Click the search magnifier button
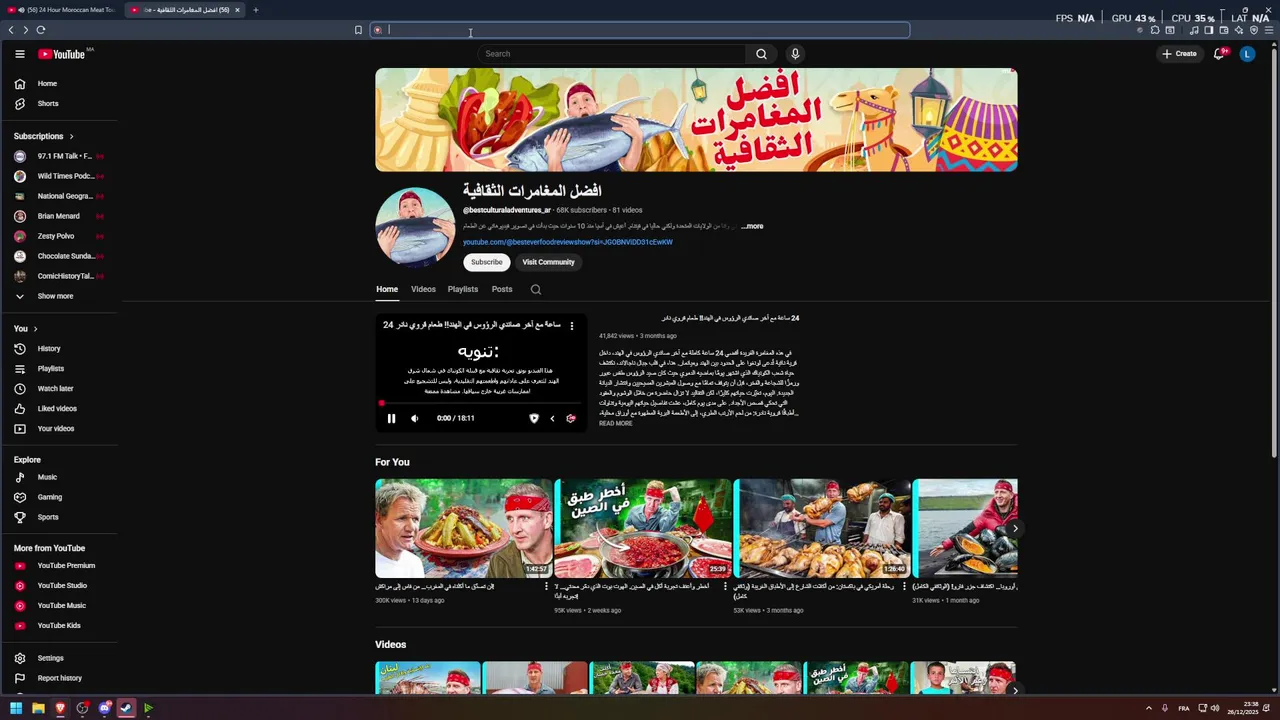Image resolution: width=1280 pixels, height=720 pixels. [x=761, y=54]
